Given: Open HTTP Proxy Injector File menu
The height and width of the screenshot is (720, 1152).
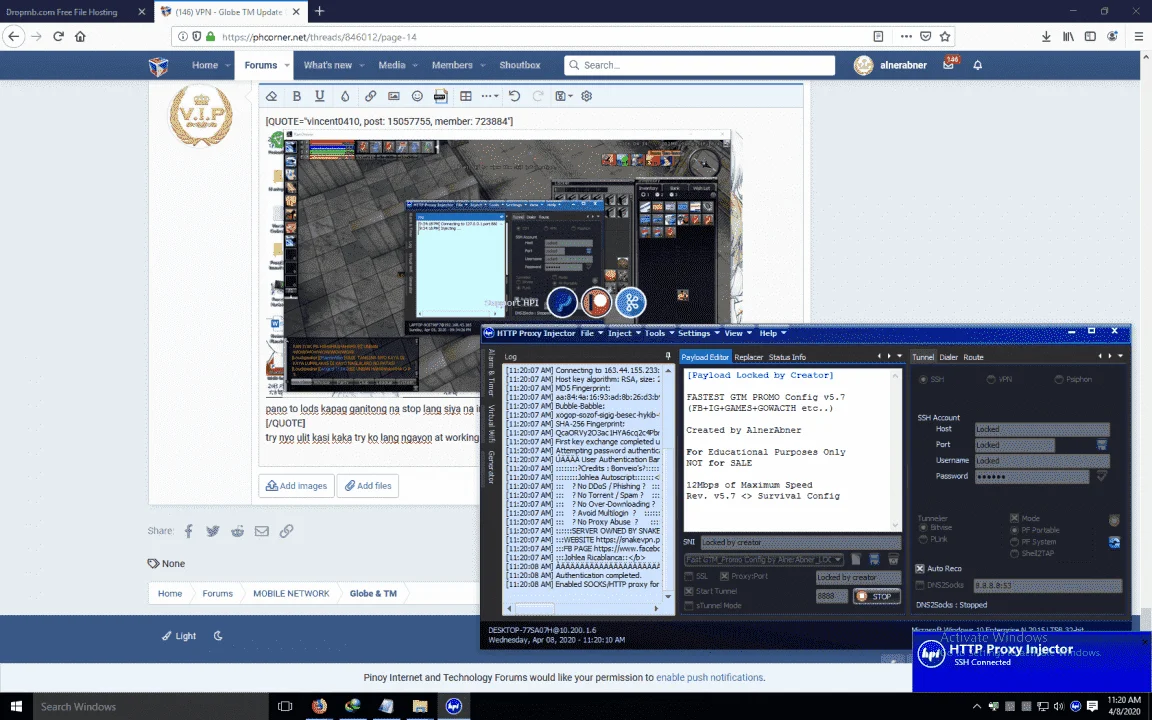Looking at the screenshot, I should [591, 334].
